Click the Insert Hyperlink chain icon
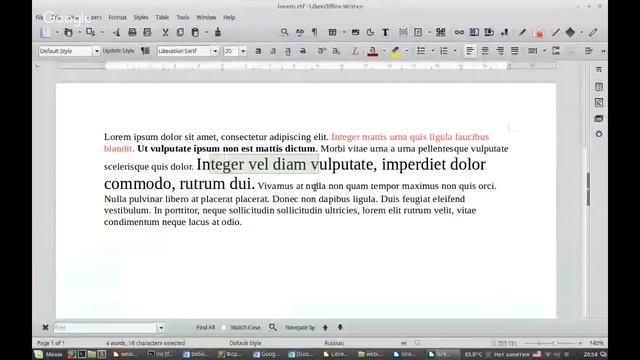Viewport: 640px width, 360px height. pyautogui.click(x=459, y=32)
